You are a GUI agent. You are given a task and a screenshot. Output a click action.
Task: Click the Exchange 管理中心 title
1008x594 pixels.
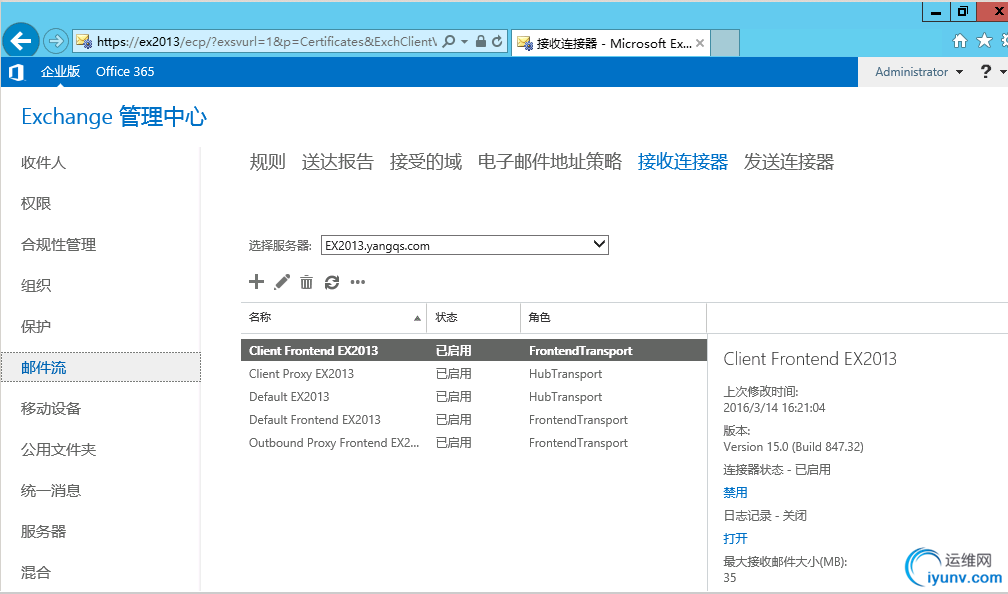(x=114, y=117)
